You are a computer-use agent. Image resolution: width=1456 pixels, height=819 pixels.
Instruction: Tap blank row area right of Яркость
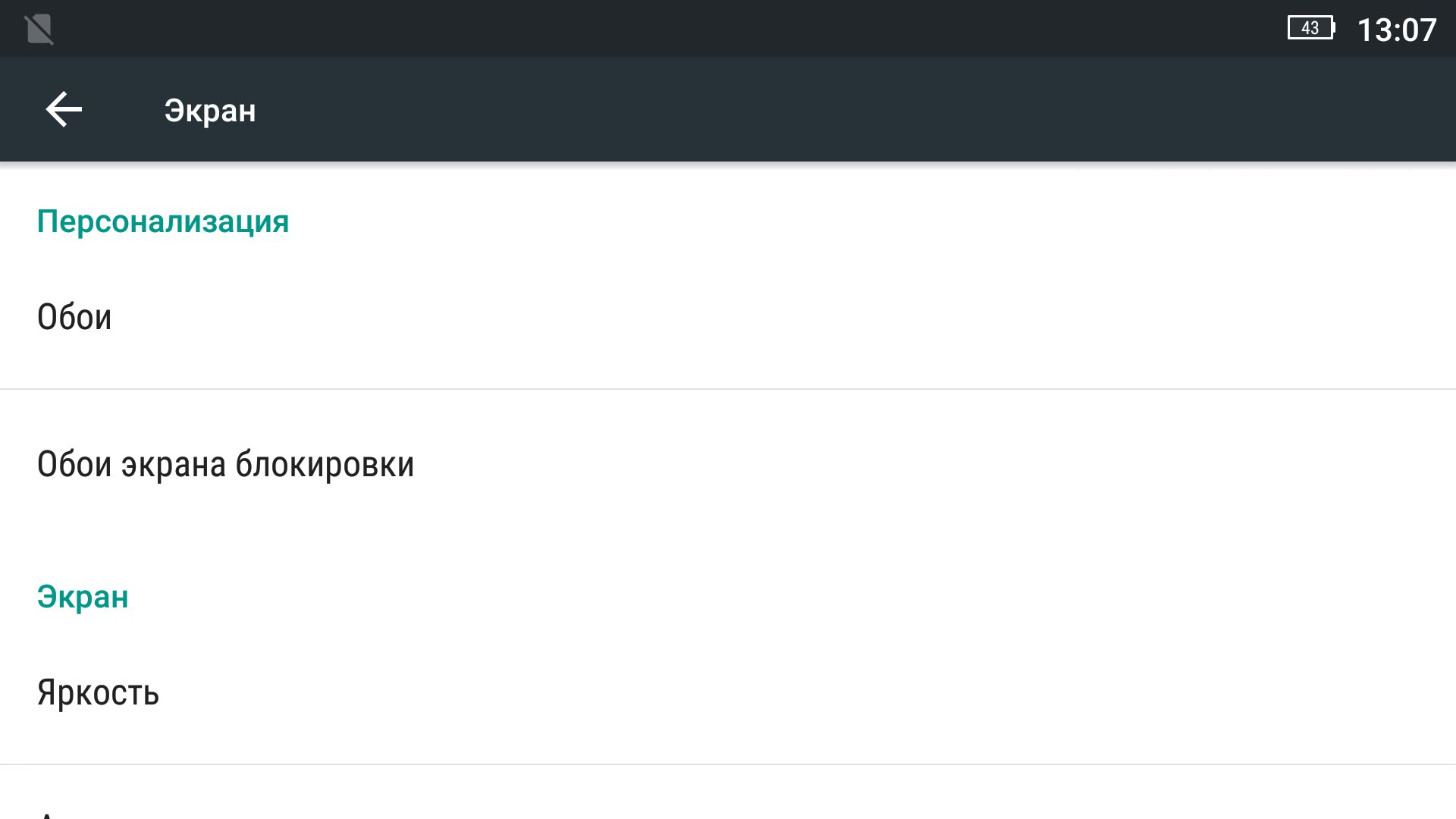pyautogui.click(x=758, y=692)
